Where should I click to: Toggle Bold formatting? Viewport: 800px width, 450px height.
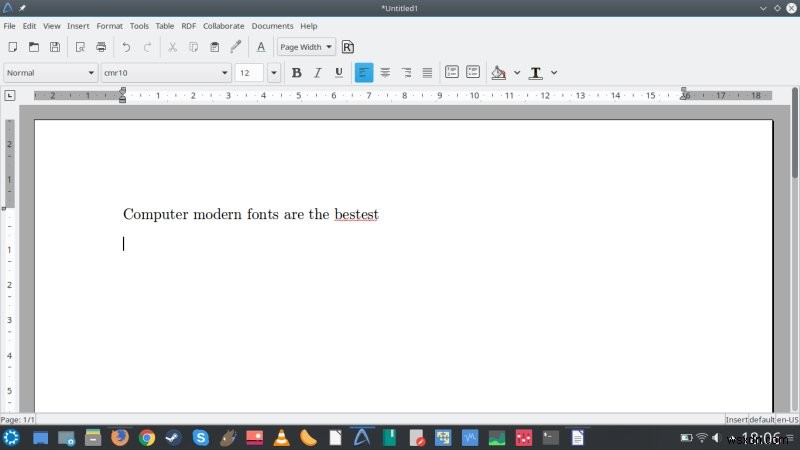click(296, 72)
